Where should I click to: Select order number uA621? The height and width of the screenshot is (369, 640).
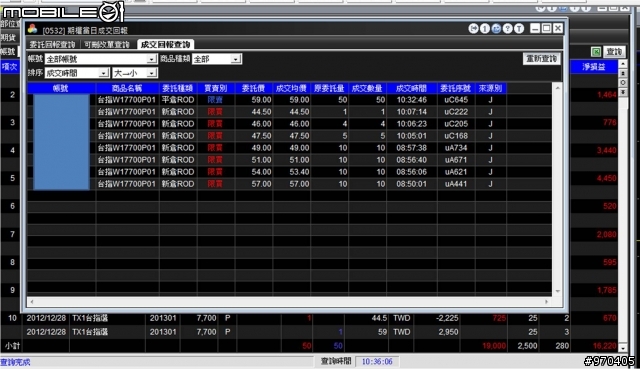(456, 172)
